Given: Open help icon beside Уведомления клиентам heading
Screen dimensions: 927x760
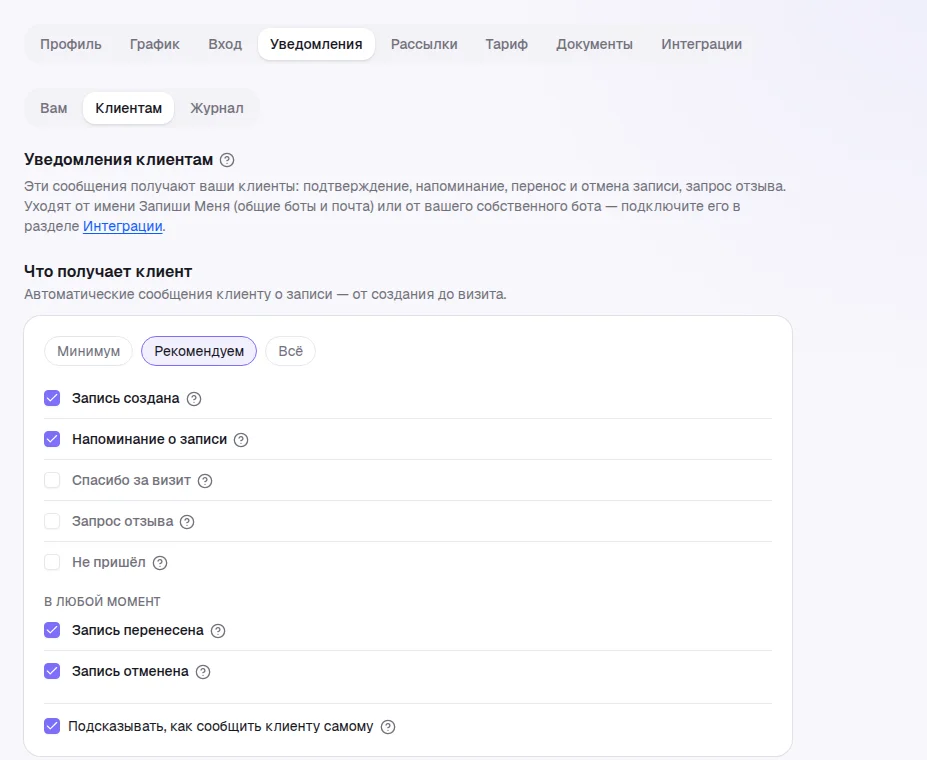Looking at the screenshot, I should click(x=226, y=160).
